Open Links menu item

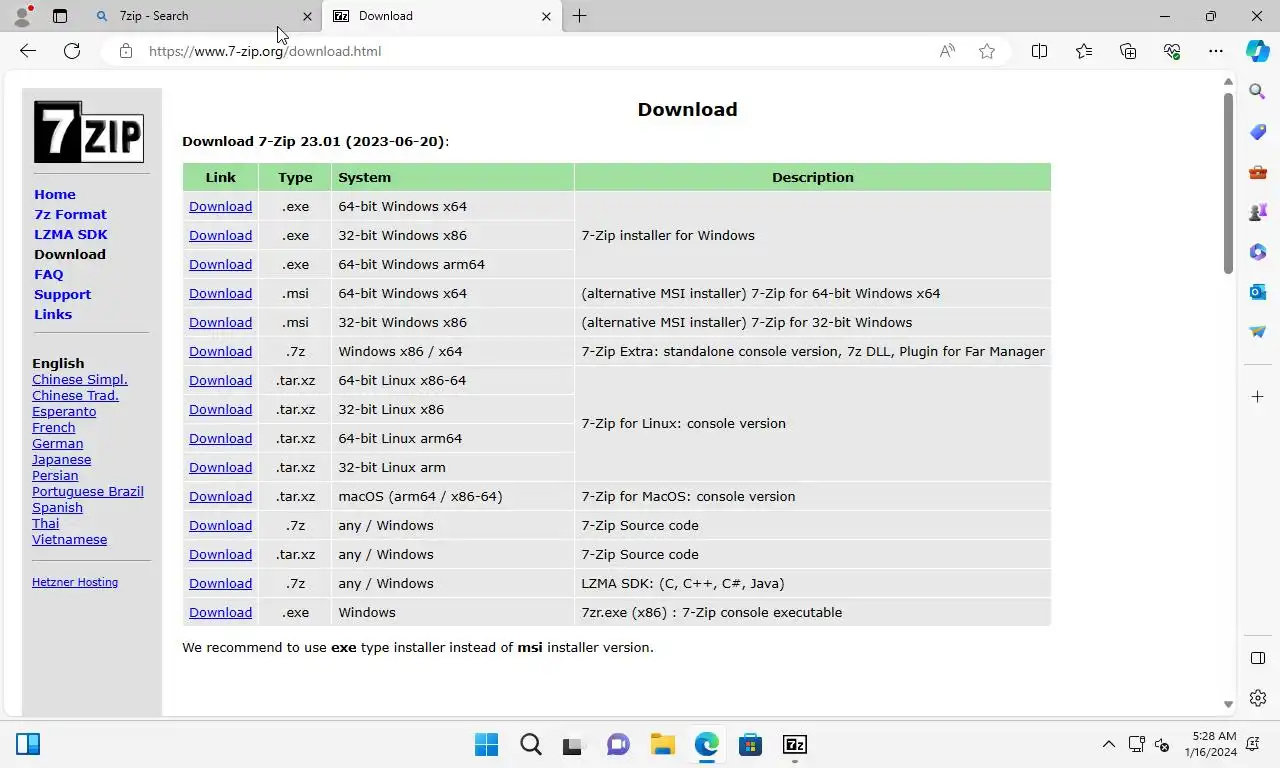pos(53,314)
